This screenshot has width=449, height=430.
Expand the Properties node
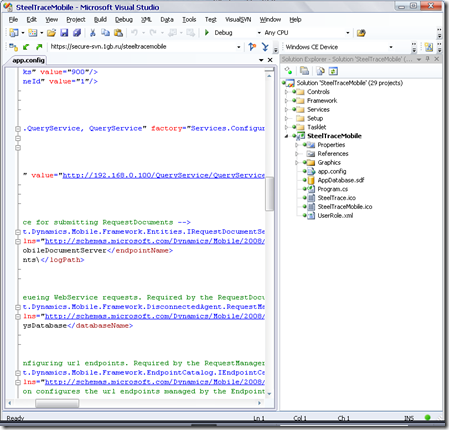pyautogui.click(x=296, y=145)
